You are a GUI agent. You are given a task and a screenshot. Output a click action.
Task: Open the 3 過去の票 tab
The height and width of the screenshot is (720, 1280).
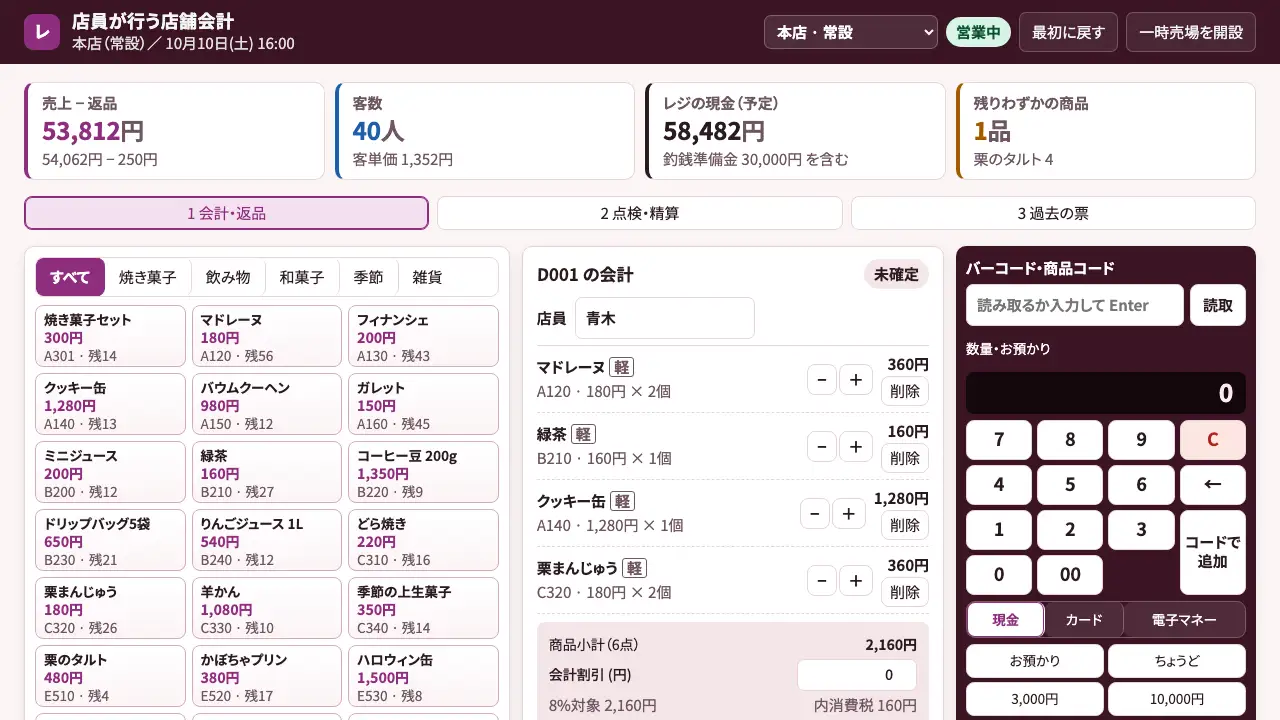click(x=1053, y=213)
